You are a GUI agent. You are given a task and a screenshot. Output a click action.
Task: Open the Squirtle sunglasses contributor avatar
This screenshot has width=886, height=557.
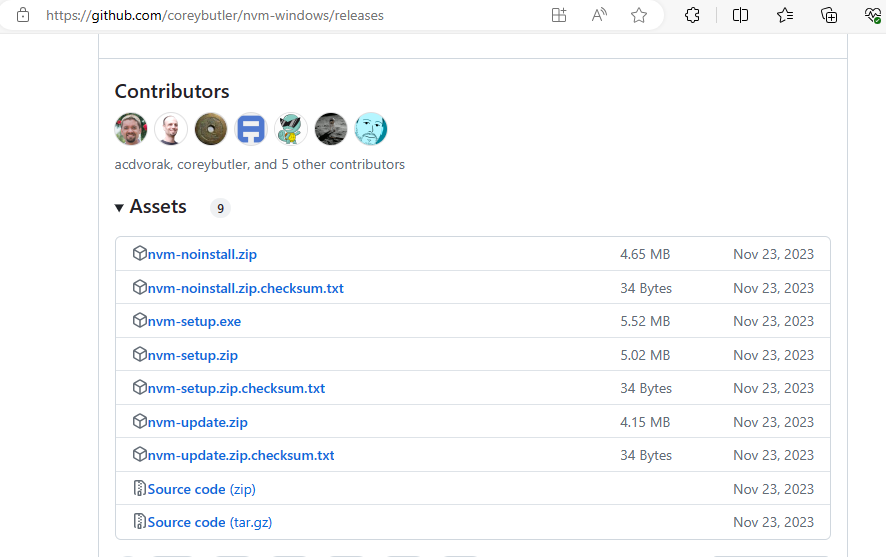291,129
